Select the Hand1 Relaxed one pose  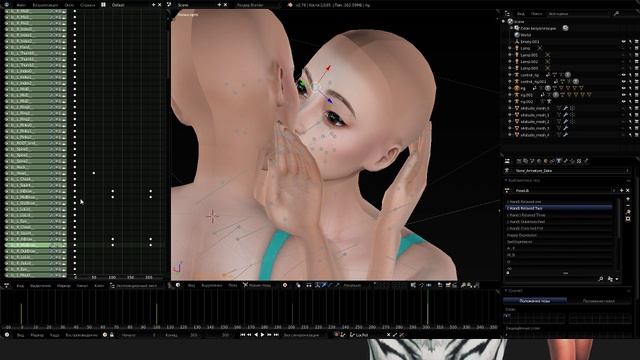pyautogui.click(x=559, y=202)
